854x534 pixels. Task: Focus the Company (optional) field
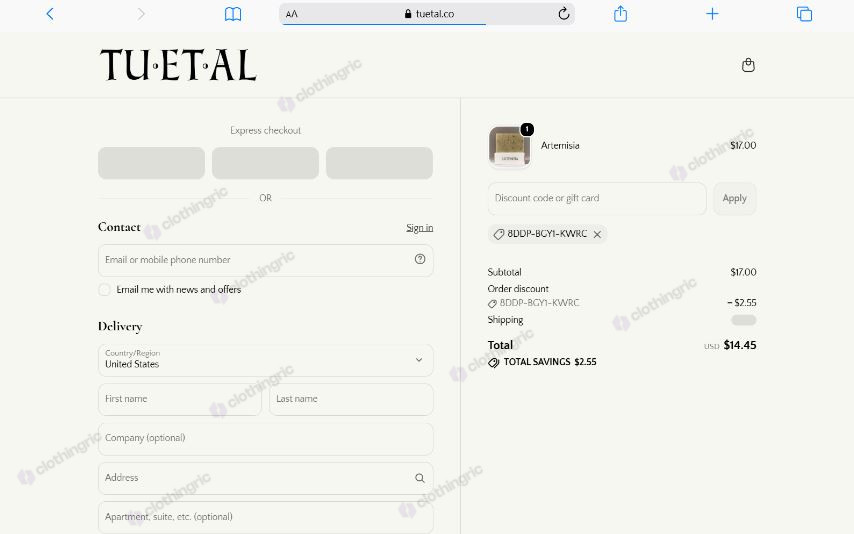[x=266, y=439]
